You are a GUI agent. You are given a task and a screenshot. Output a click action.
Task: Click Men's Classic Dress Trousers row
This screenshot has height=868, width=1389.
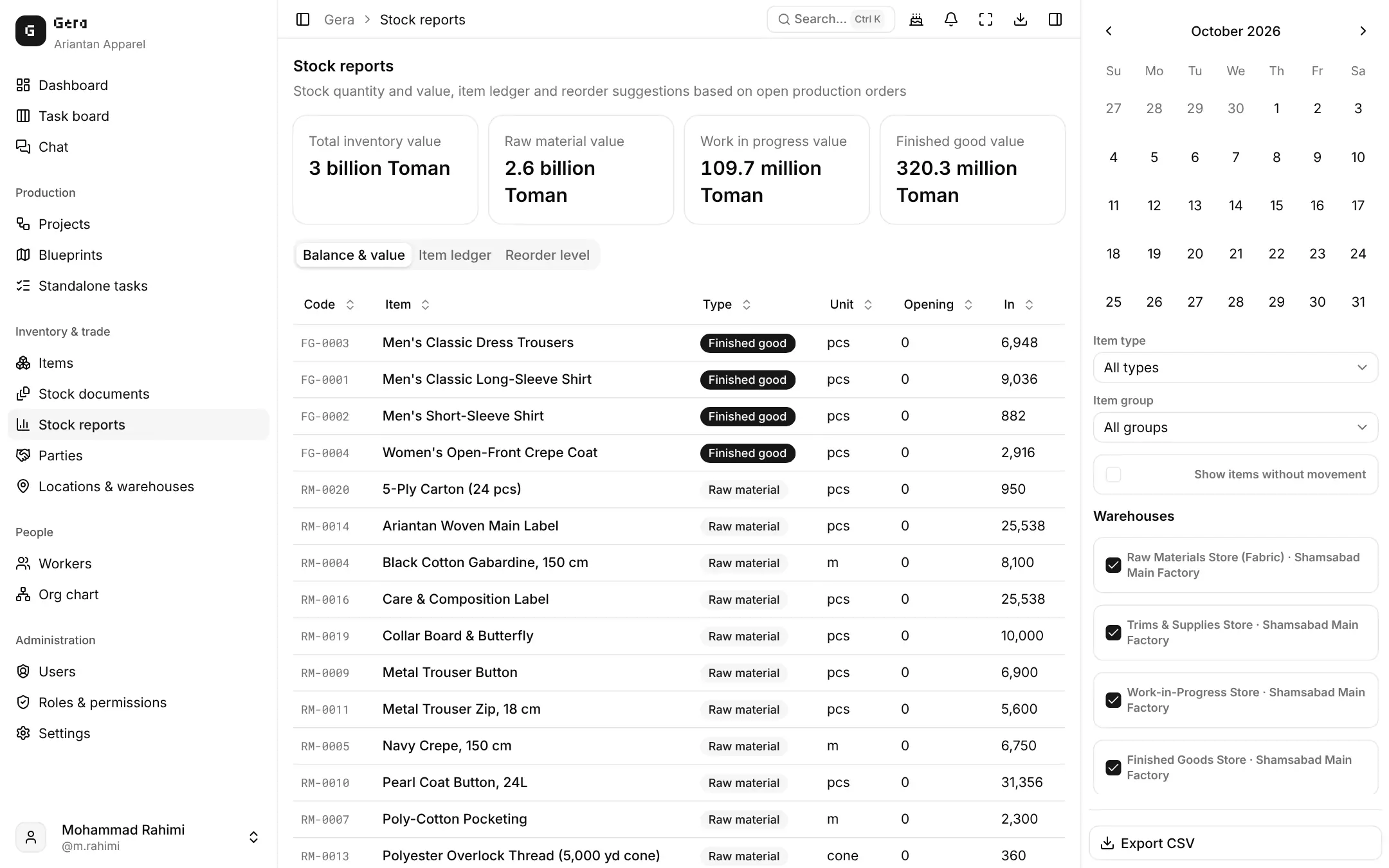pyautogui.click(x=678, y=343)
